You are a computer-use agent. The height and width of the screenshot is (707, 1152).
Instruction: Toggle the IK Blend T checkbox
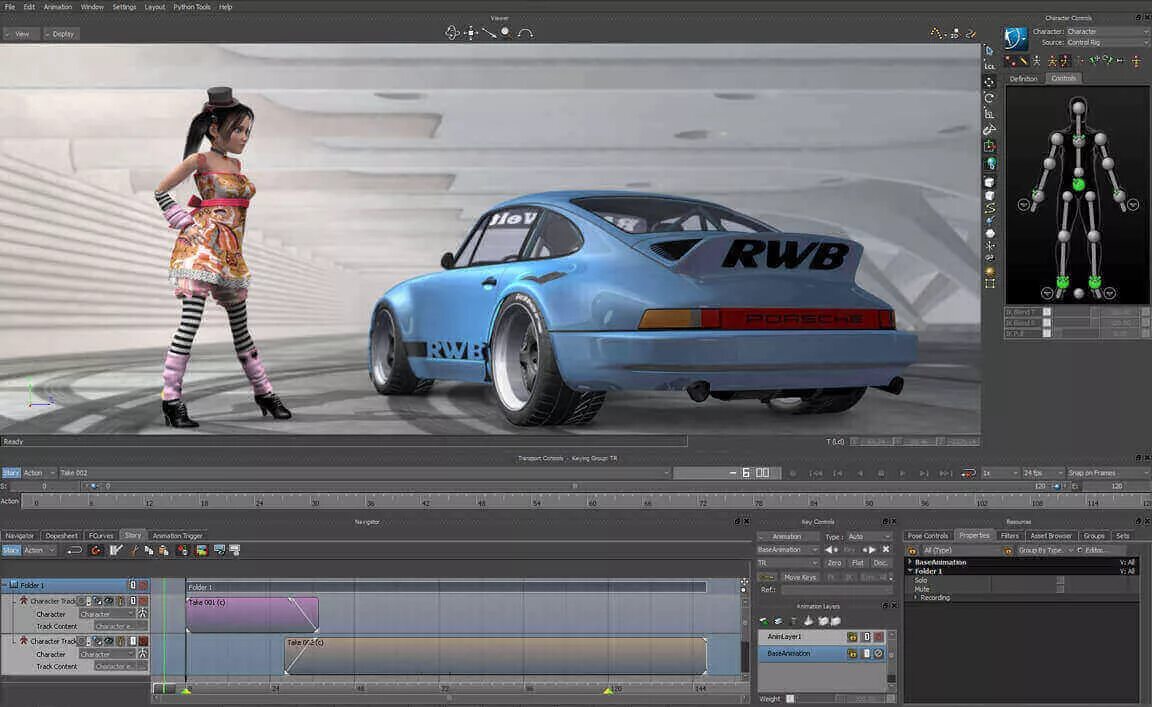pyautogui.click(x=1047, y=312)
